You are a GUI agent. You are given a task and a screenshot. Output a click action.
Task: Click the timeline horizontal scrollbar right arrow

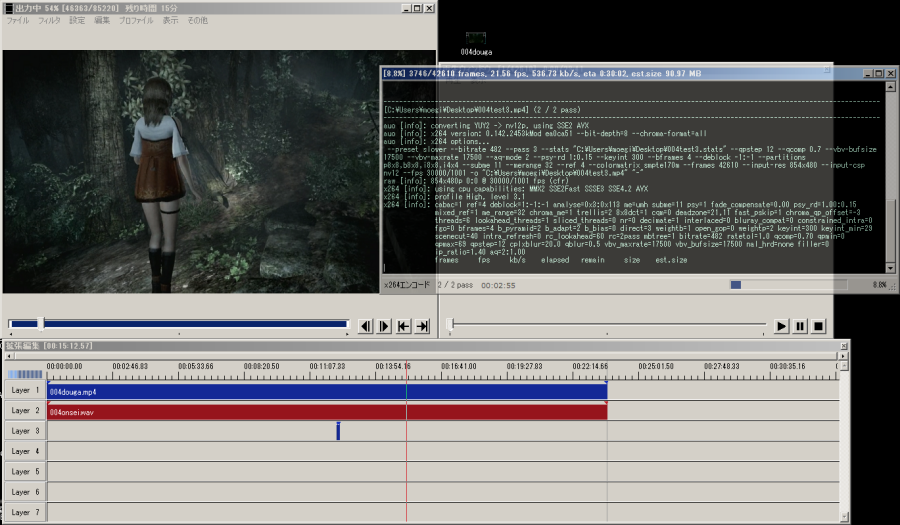(843, 356)
